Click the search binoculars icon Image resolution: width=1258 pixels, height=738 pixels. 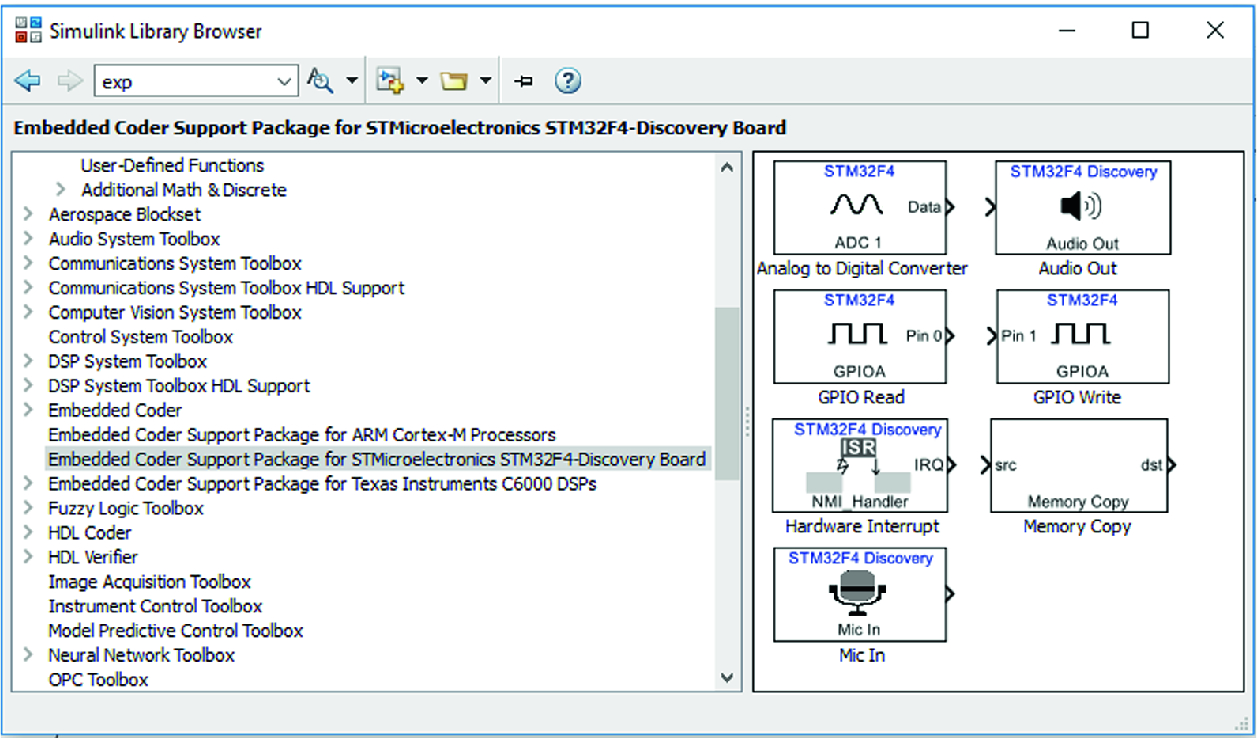[320, 81]
